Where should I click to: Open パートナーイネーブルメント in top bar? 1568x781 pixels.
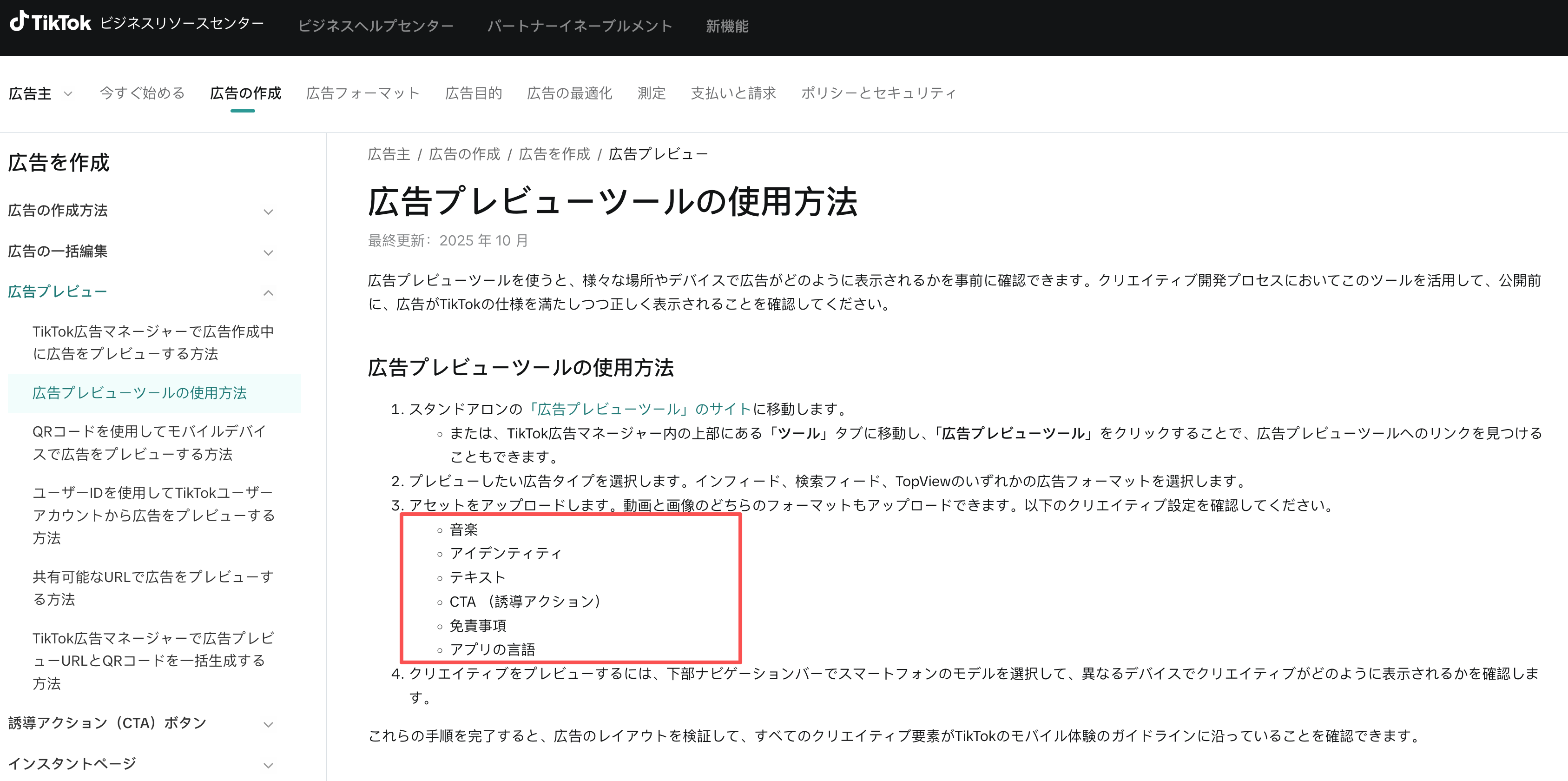click(x=580, y=26)
